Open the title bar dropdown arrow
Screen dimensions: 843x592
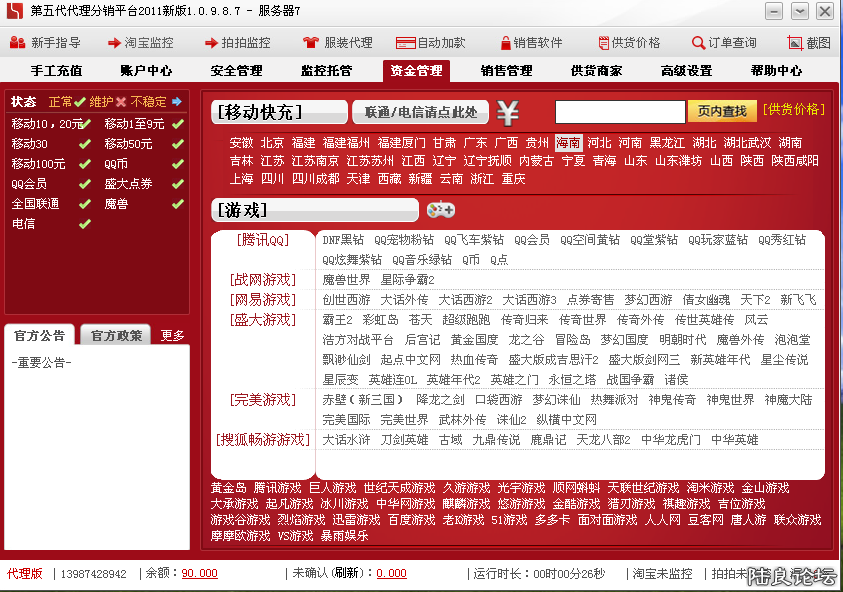(x=798, y=11)
